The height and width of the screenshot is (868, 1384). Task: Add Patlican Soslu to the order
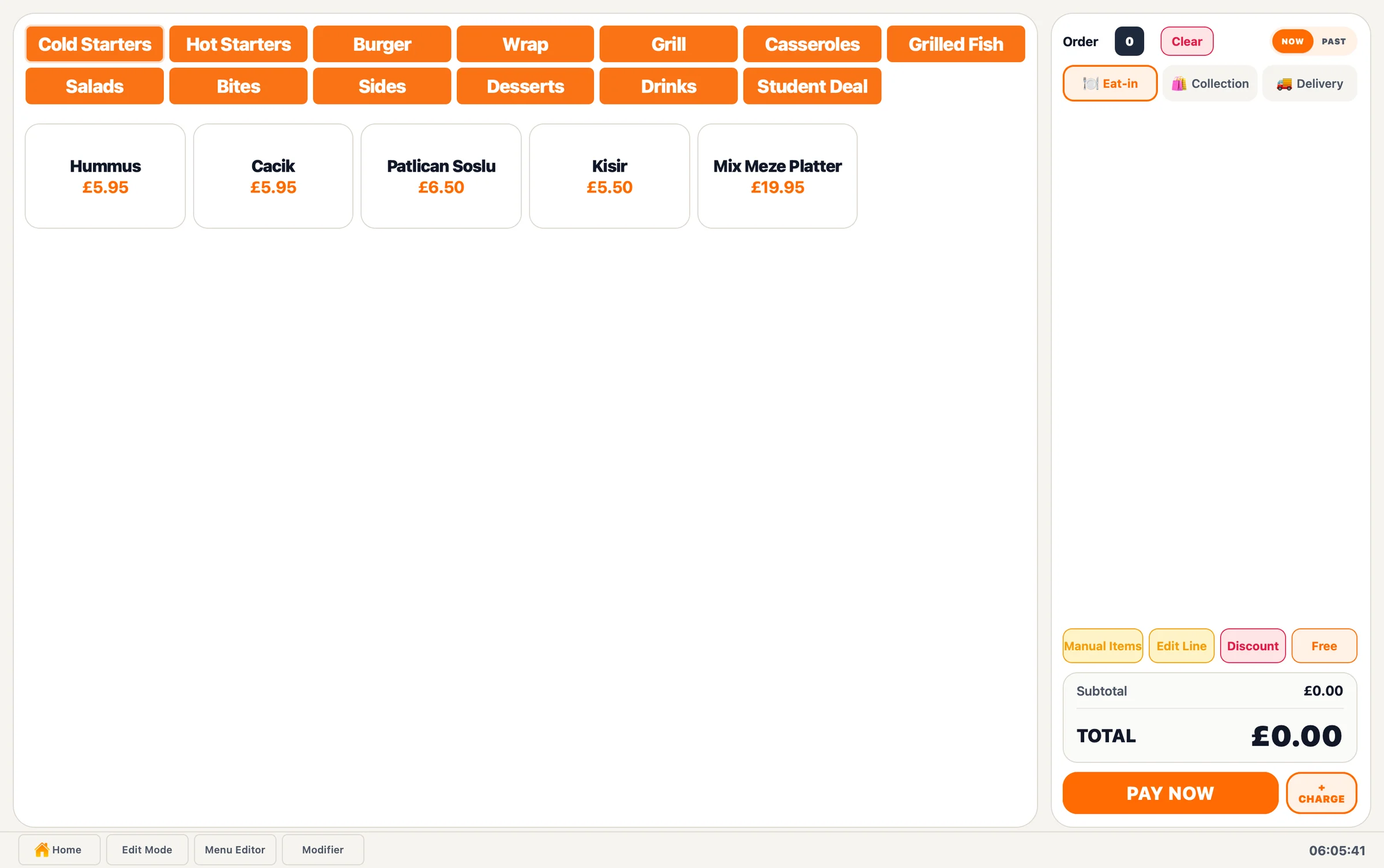click(x=441, y=176)
